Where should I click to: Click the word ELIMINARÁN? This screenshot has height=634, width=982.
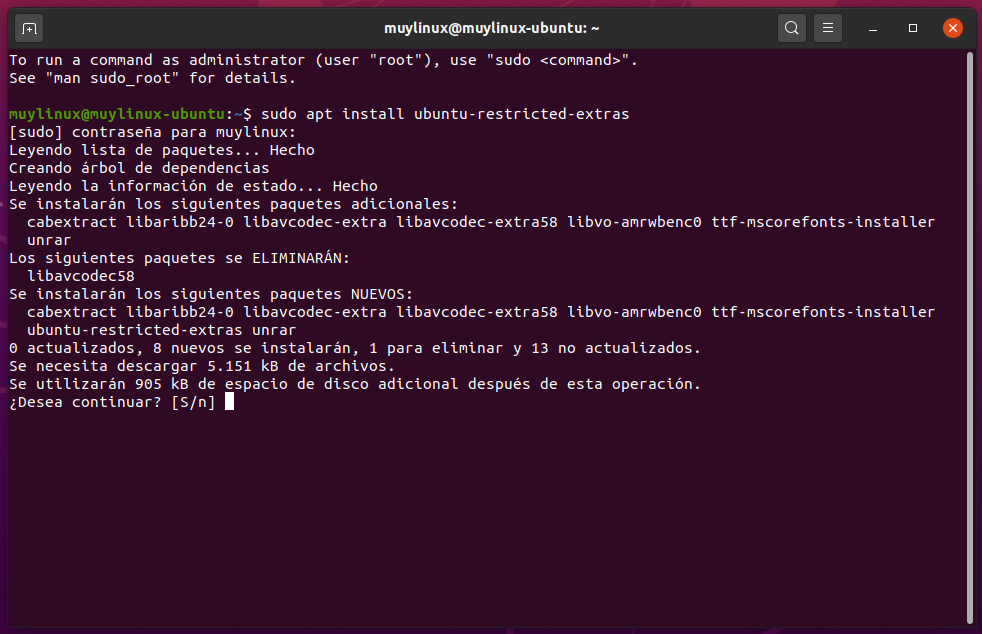pos(298,258)
